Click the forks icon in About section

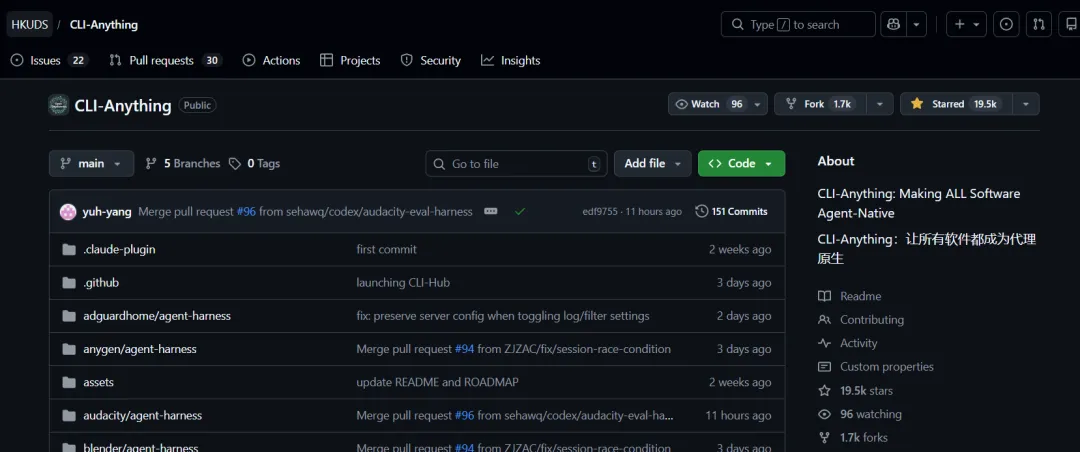click(824, 438)
